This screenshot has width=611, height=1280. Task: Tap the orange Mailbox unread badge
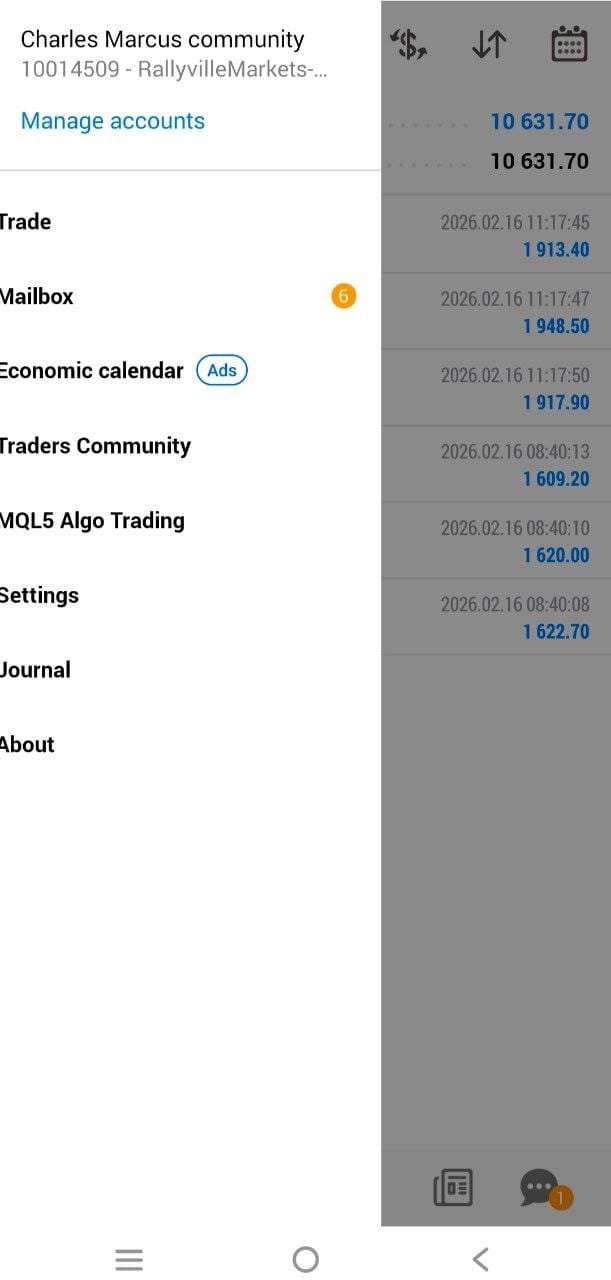coord(343,296)
